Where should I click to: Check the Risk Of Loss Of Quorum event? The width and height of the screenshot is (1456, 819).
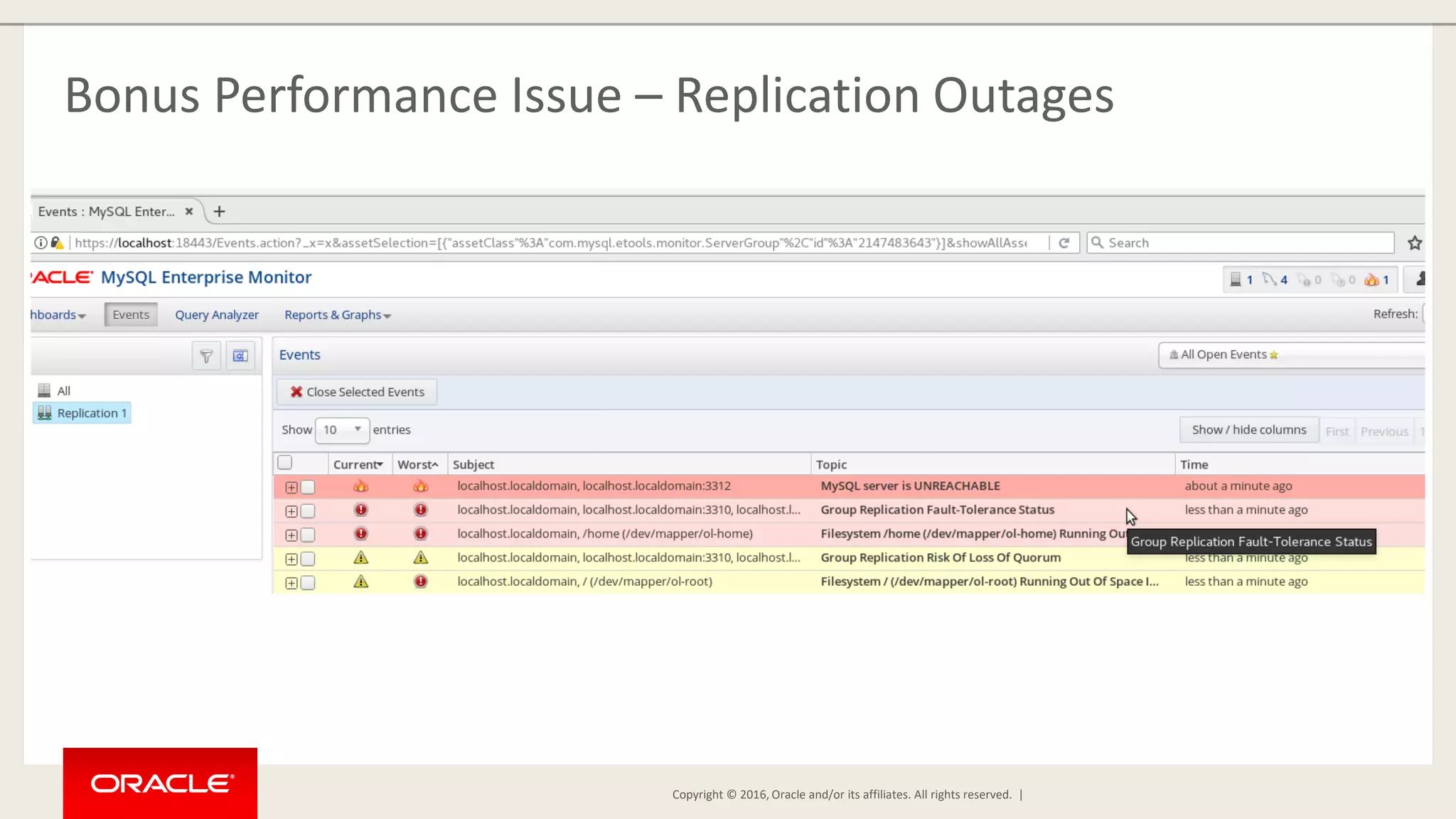(x=308, y=559)
